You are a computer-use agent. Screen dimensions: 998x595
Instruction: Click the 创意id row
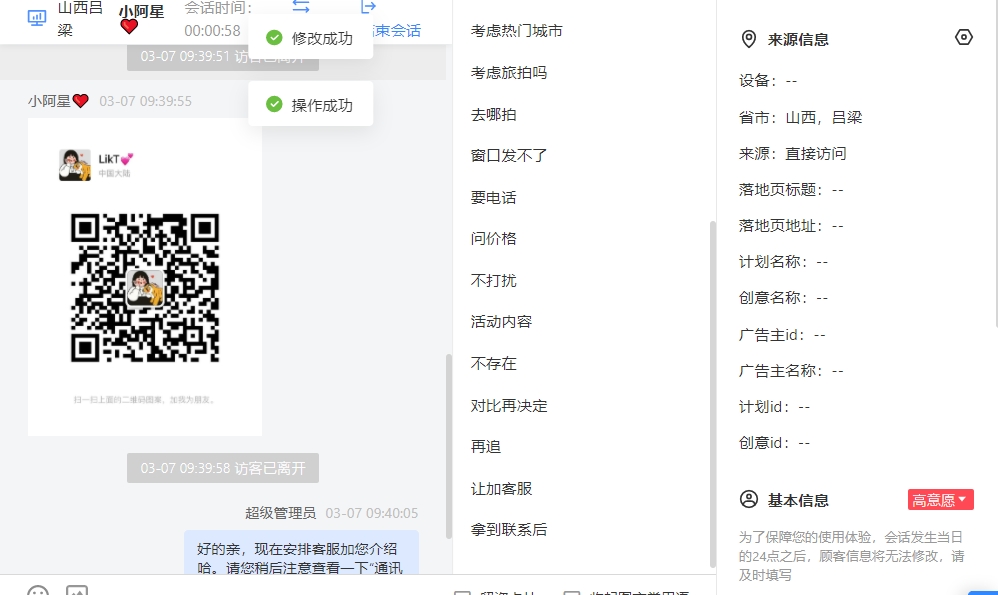point(774,444)
